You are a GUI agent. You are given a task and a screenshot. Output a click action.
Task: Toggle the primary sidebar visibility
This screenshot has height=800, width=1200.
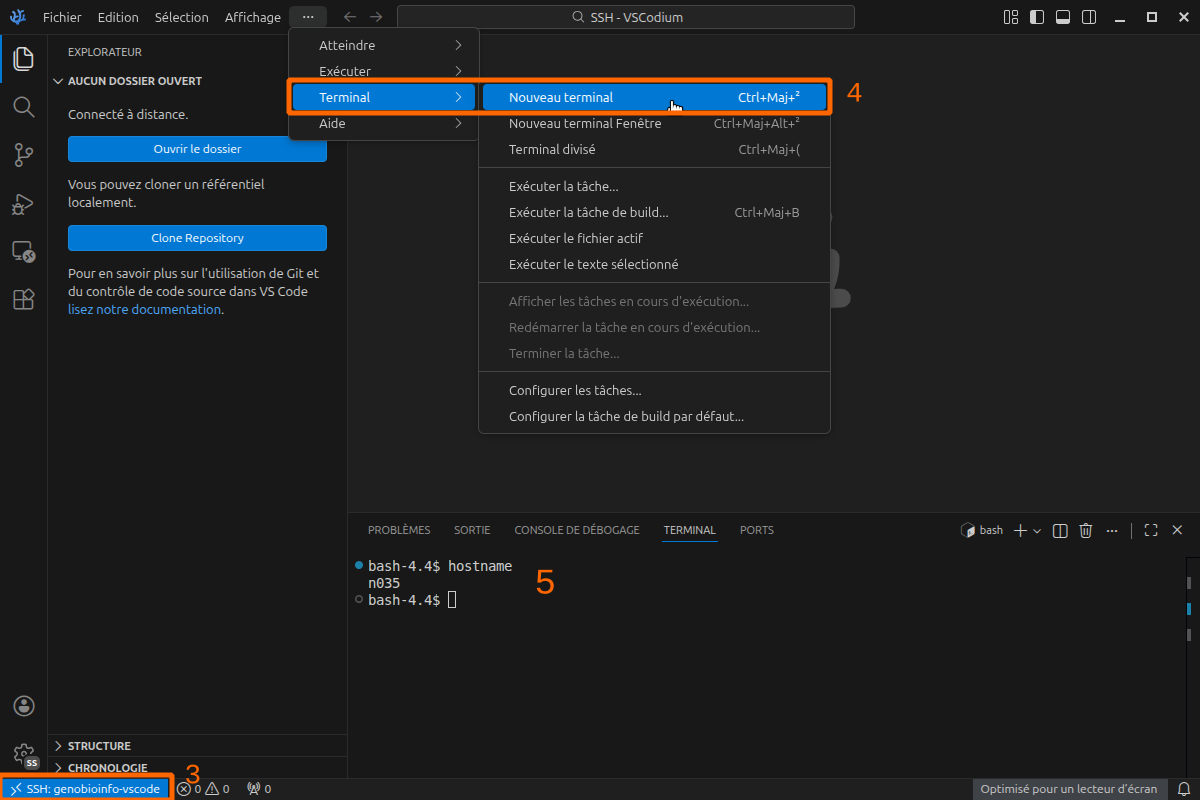(1037, 17)
